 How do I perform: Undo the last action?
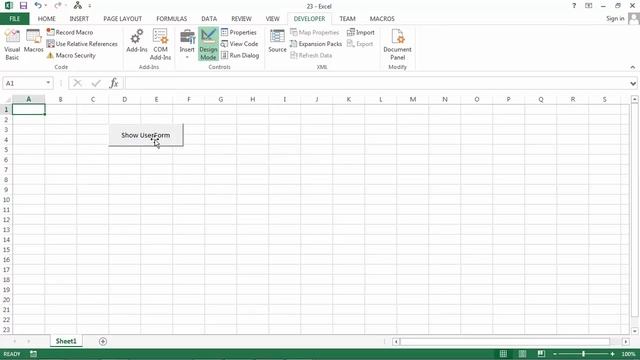click(x=38, y=6)
